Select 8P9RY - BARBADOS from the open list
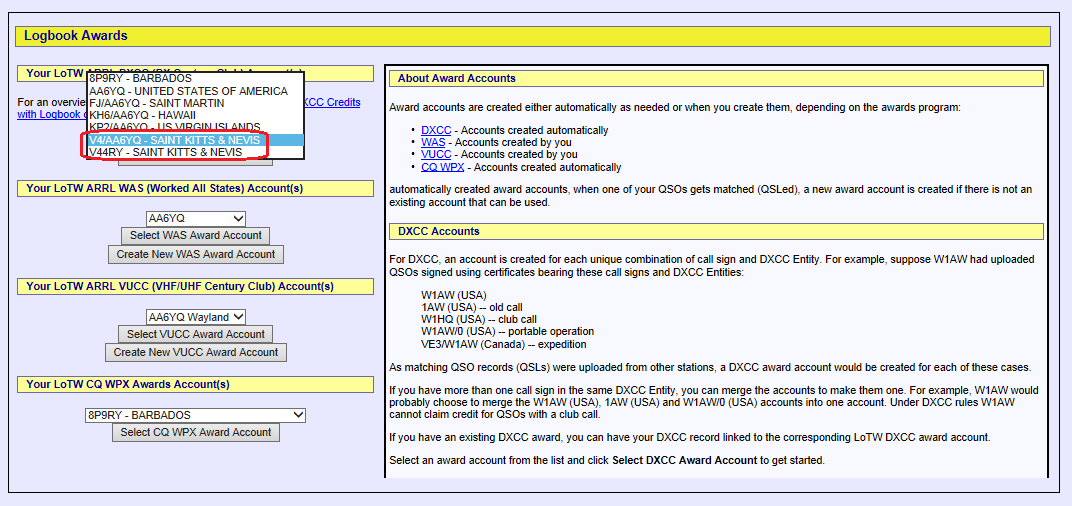 tap(140, 78)
